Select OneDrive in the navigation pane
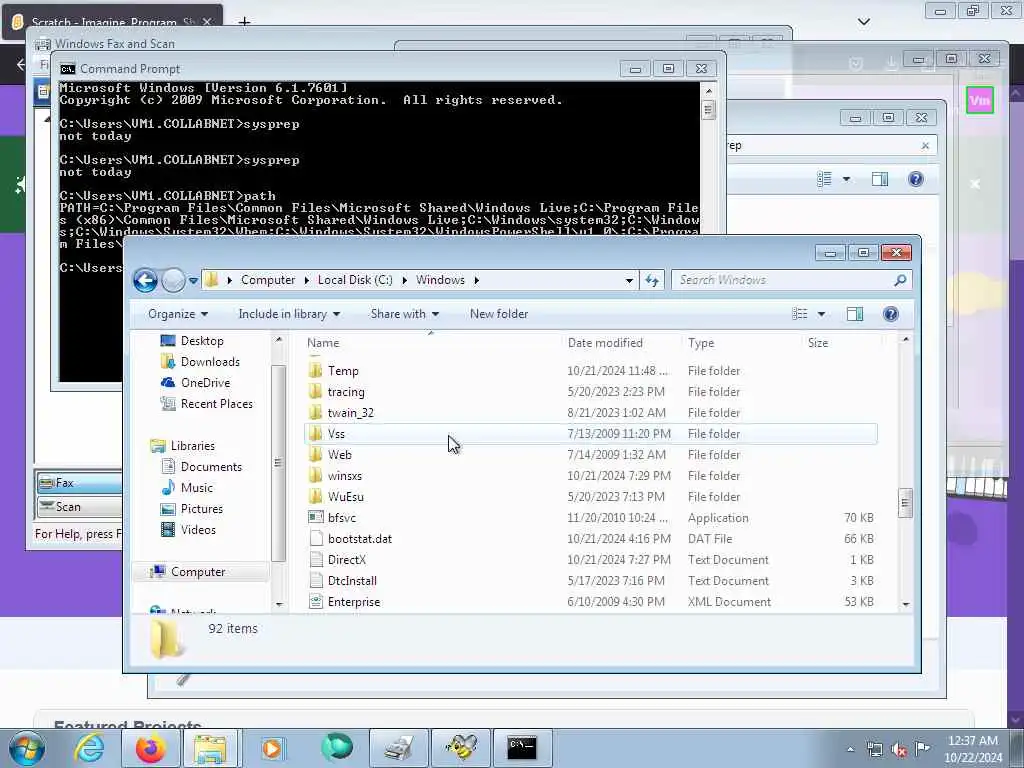This screenshot has height=768, width=1024. coord(205,383)
